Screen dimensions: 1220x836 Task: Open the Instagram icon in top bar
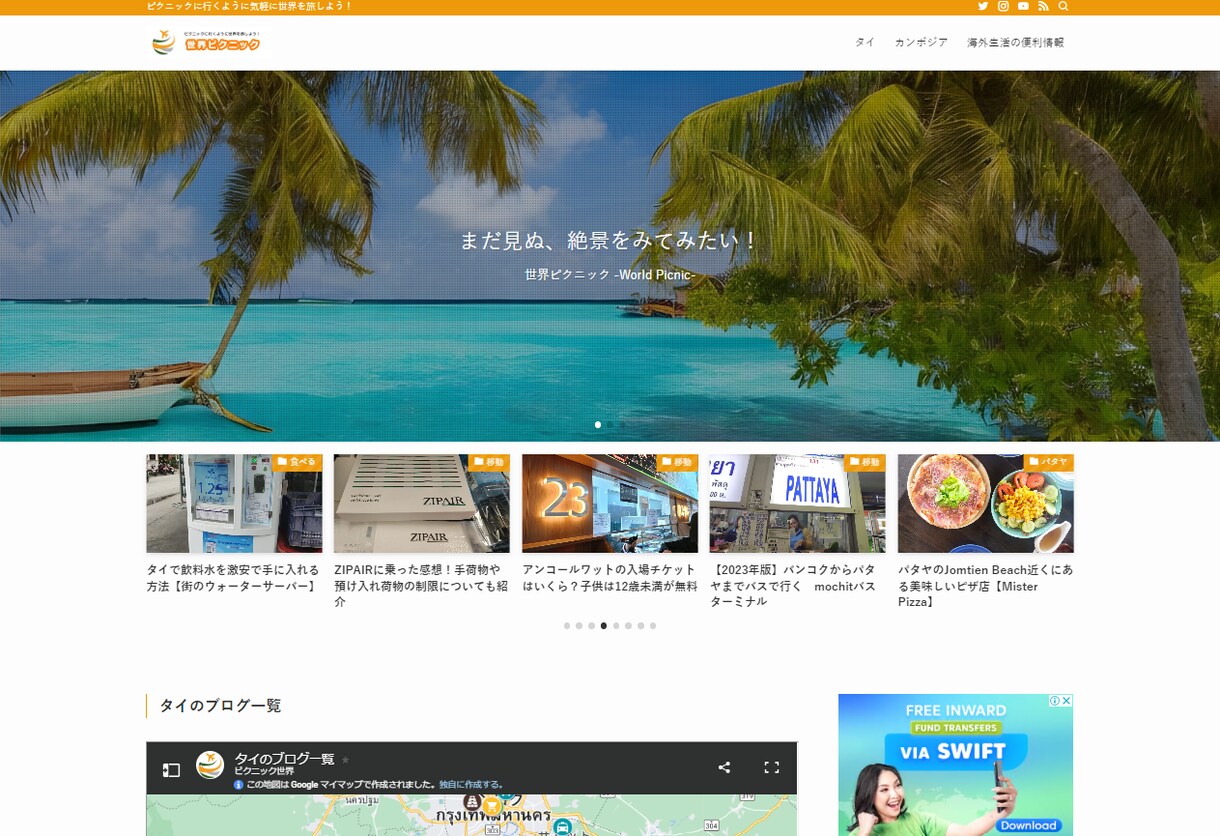click(x=1003, y=6)
